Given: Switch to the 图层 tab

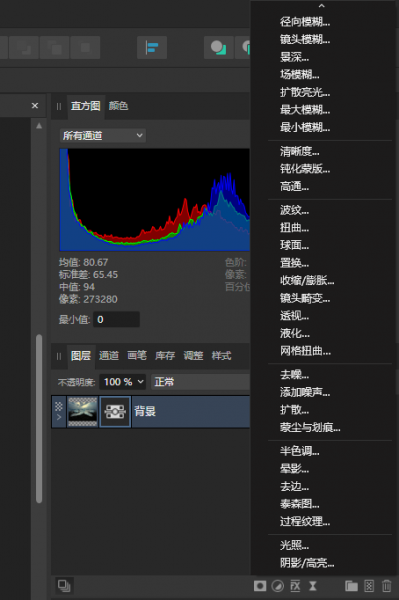Looking at the screenshot, I should tap(81, 356).
